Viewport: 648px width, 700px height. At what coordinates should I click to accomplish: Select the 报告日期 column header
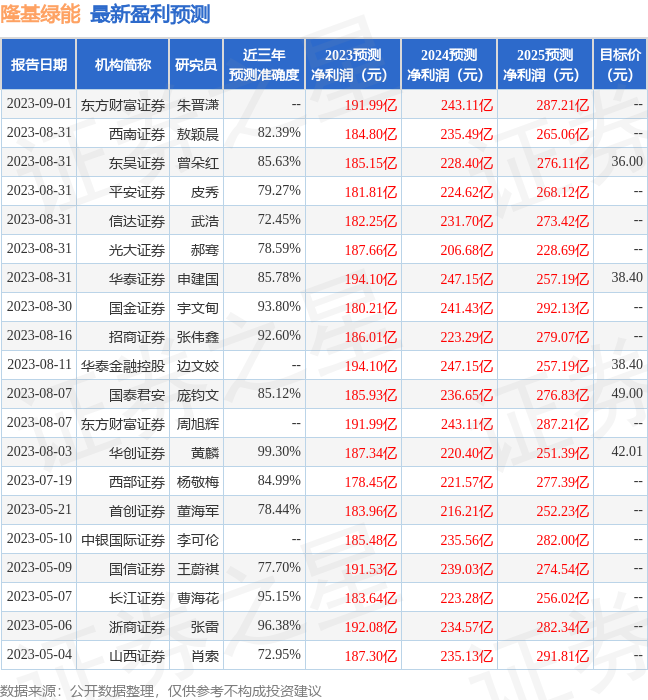39,64
